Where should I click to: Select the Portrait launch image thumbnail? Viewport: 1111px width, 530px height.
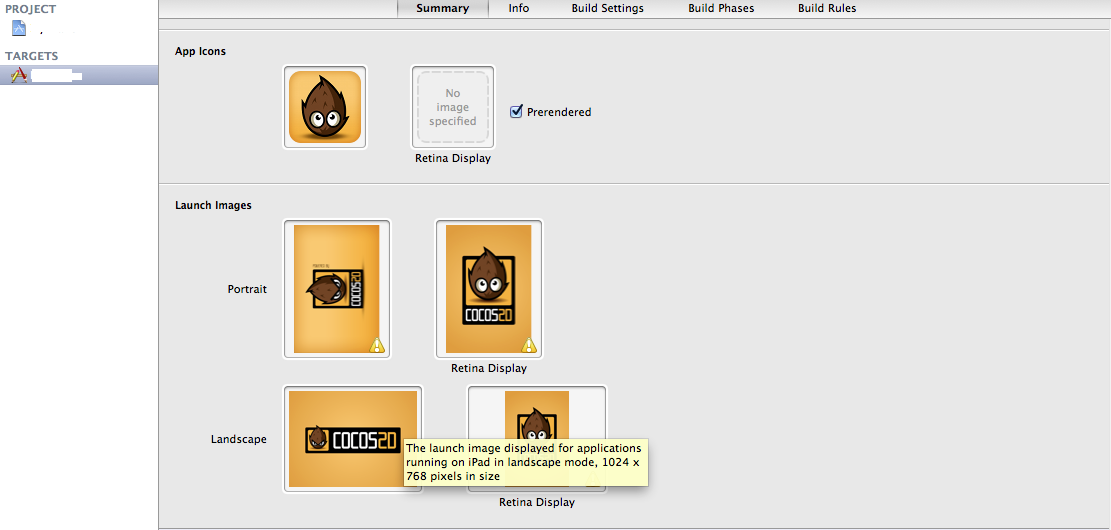pyautogui.click(x=337, y=288)
